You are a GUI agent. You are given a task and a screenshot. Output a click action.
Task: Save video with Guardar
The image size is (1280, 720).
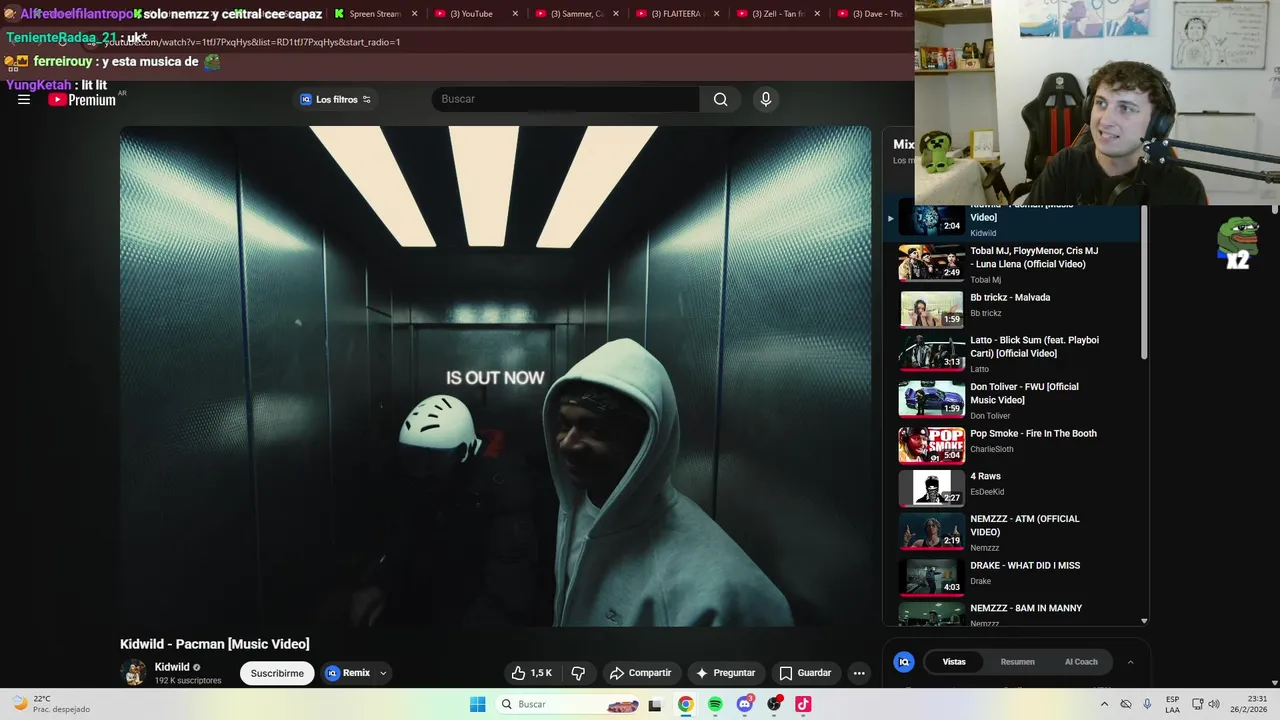click(806, 673)
